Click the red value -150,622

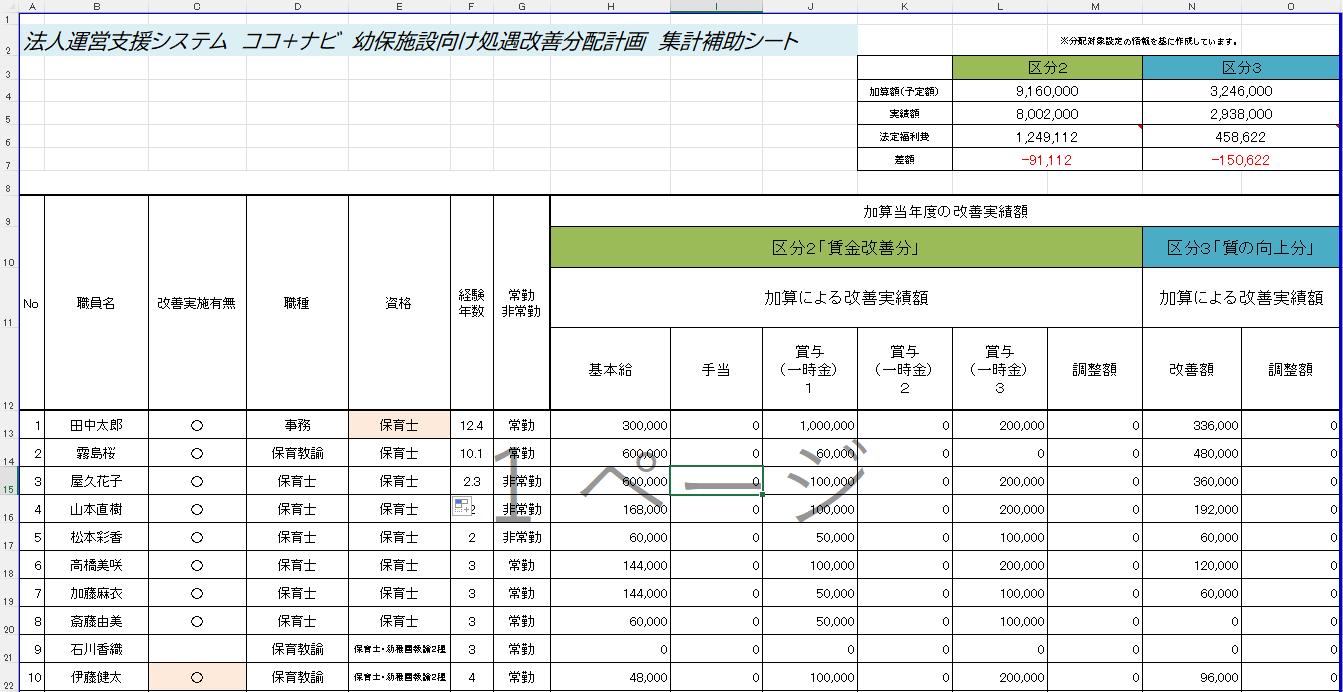[1241, 160]
